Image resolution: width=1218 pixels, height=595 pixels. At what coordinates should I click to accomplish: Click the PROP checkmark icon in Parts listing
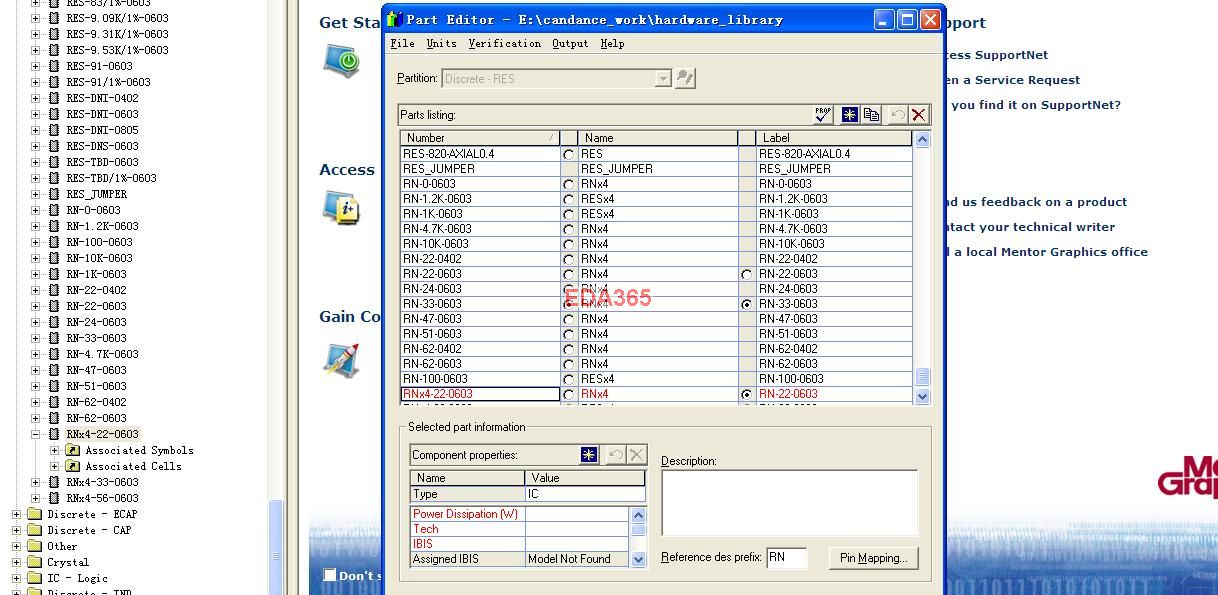click(x=823, y=115)
